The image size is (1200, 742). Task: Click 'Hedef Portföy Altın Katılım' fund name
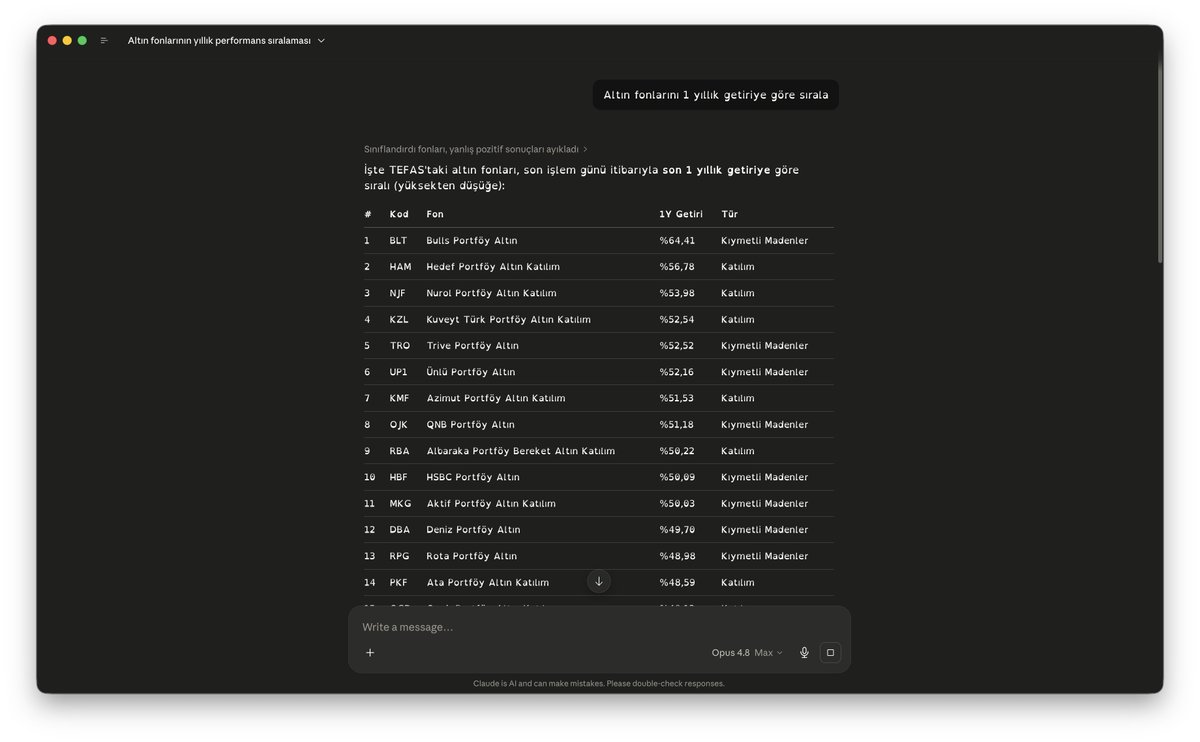click(x=493, y=267)
